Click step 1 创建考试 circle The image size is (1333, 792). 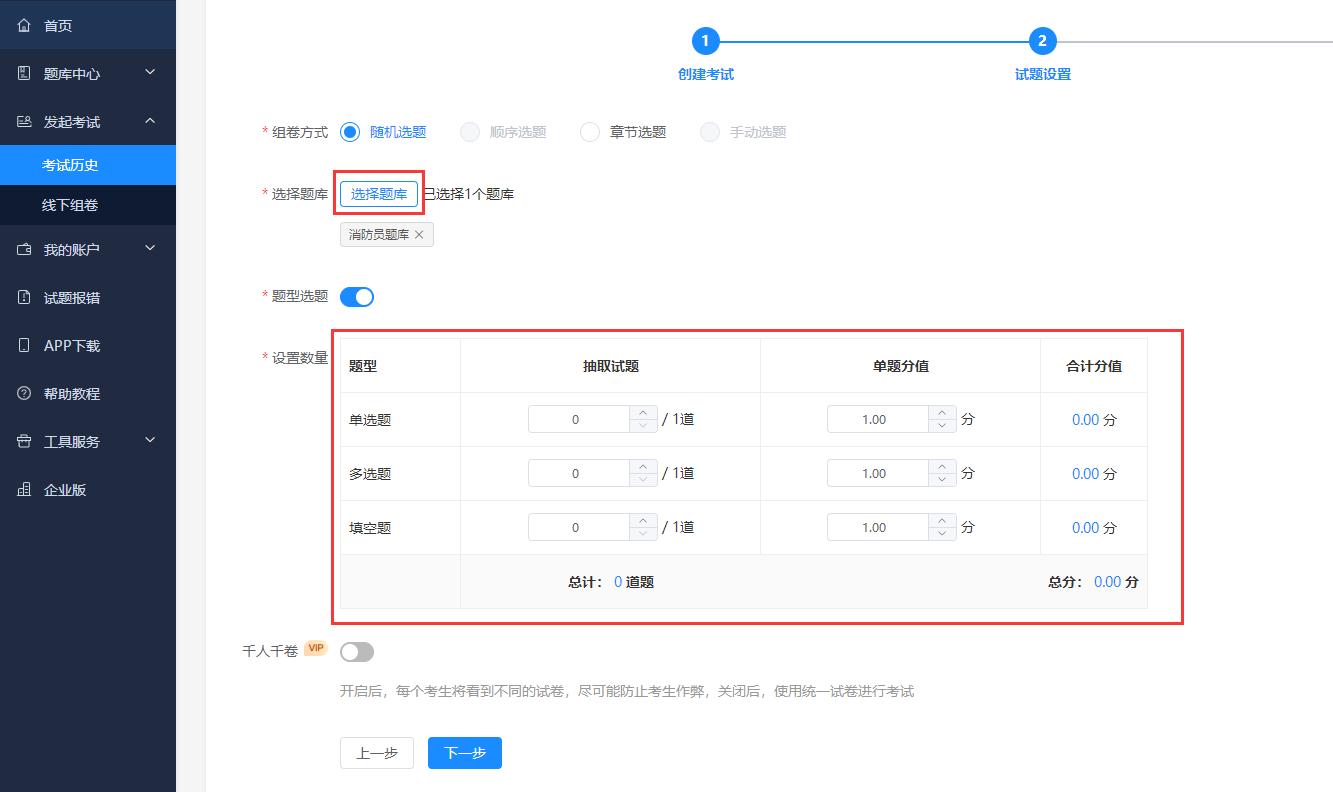pyautogui.click(x=705, y=41)
